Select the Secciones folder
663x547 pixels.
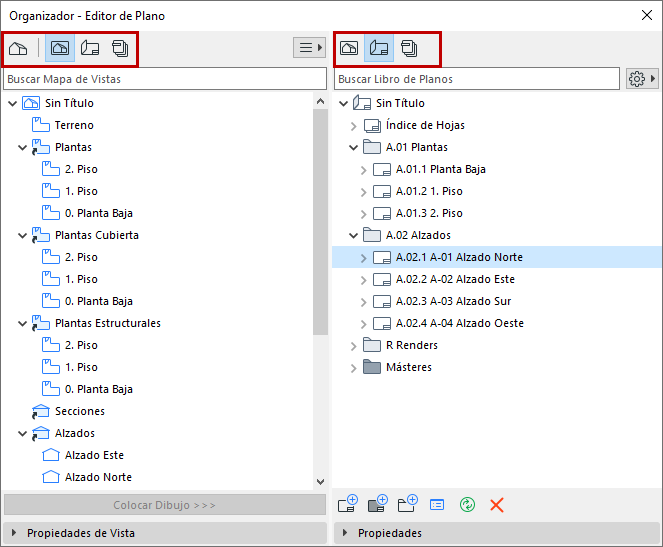click(79, 411)
